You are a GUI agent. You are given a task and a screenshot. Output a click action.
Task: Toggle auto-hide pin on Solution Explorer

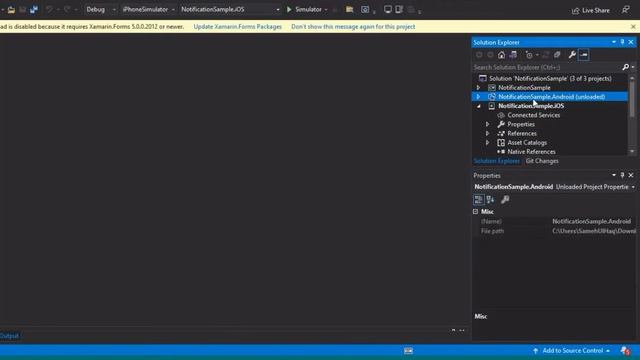coord(622,42)
